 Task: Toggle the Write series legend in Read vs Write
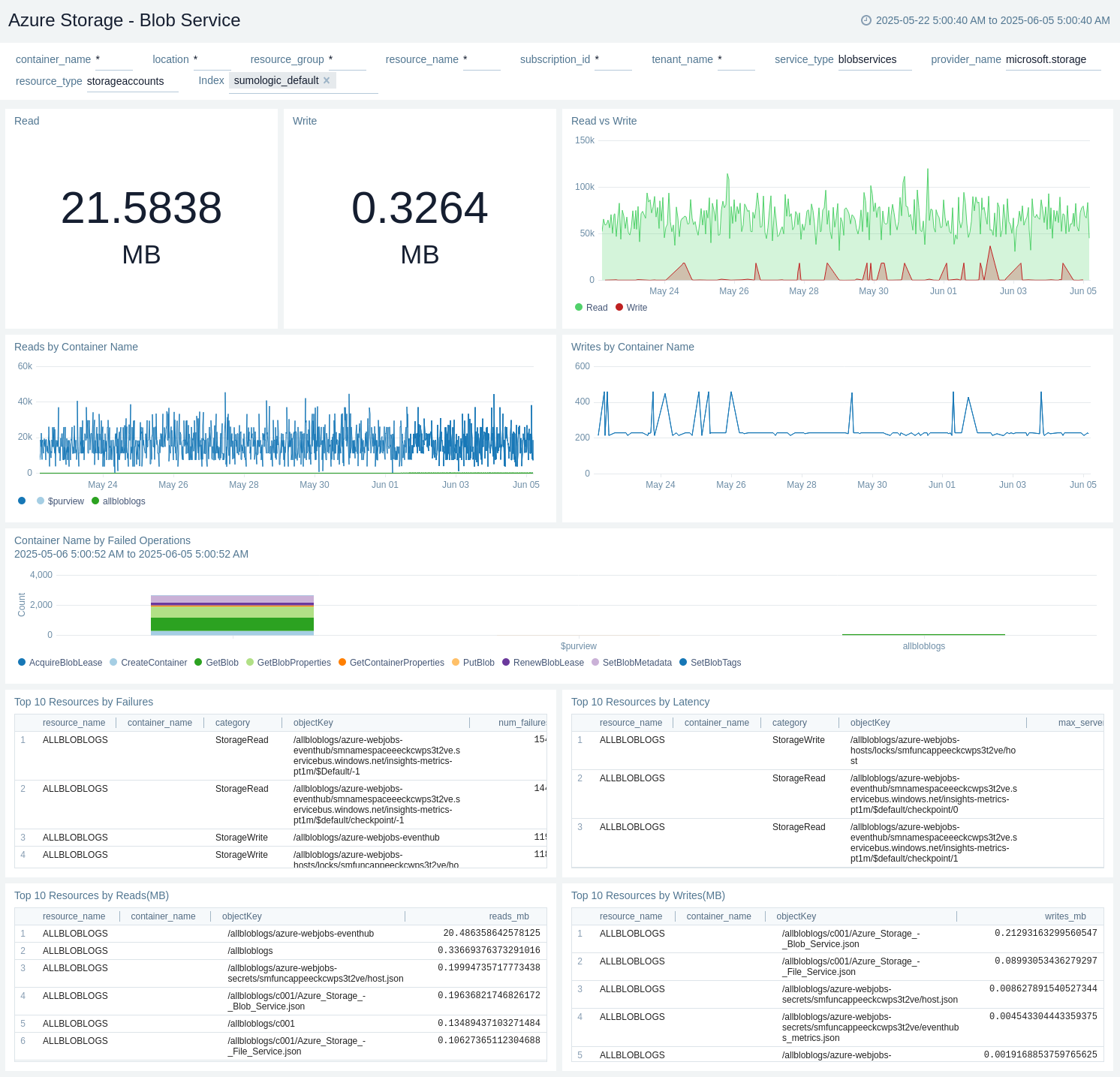coord(631,308)
